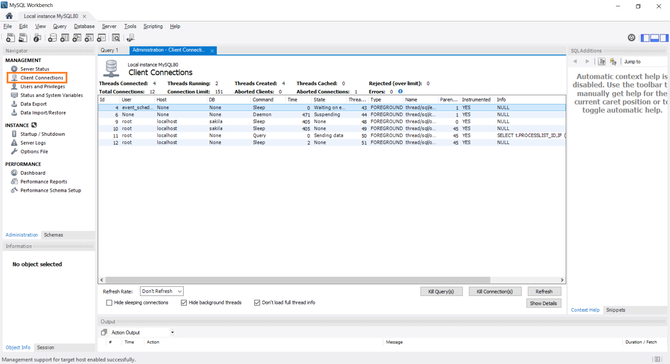The height and width of the screenshot is (364, 670).
Task: Click the Open SQL script file icon
Action: pyautogui.click(x=23, y=38)
